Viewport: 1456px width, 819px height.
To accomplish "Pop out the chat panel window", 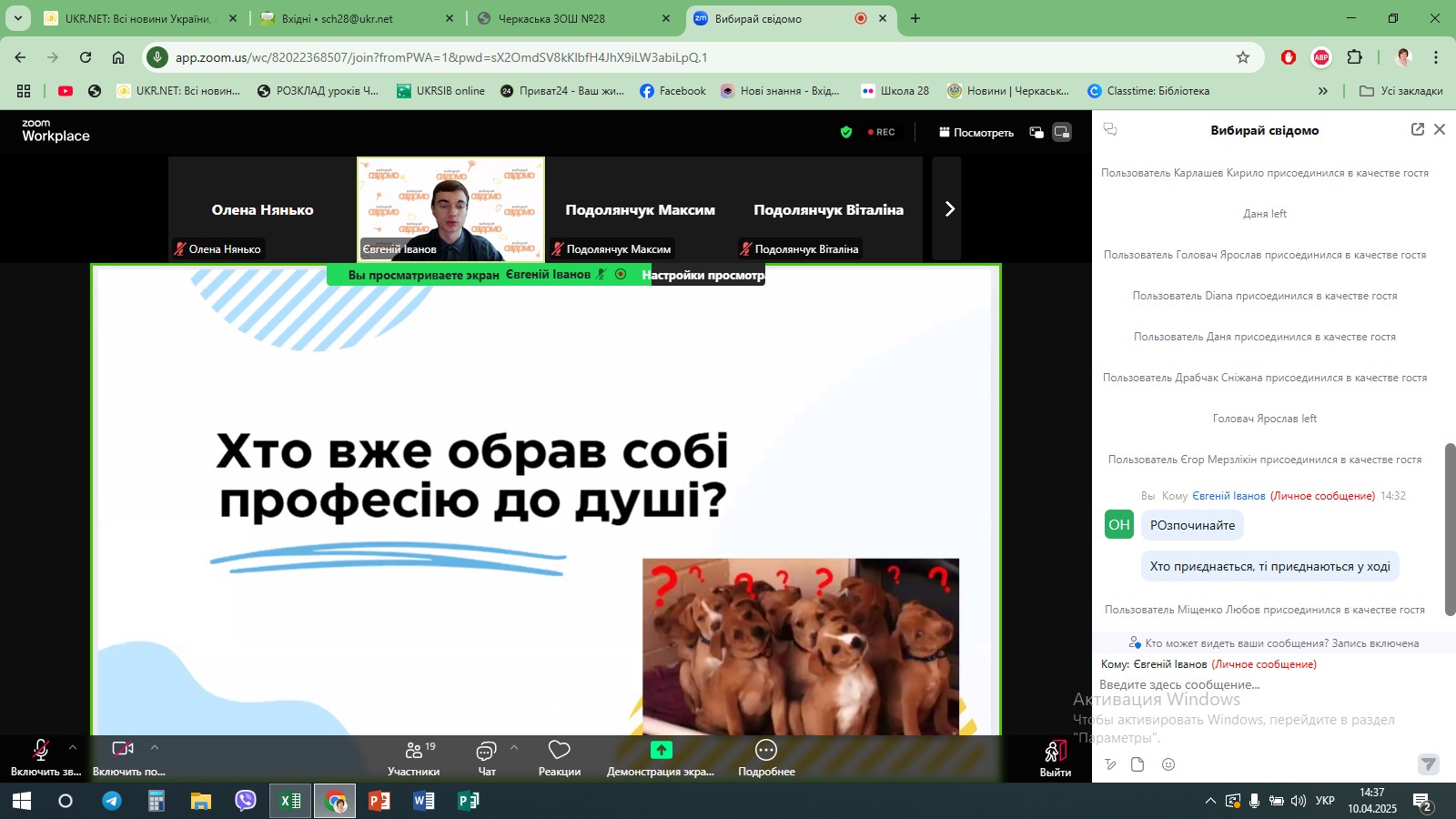I will [x=1417, y=129].
